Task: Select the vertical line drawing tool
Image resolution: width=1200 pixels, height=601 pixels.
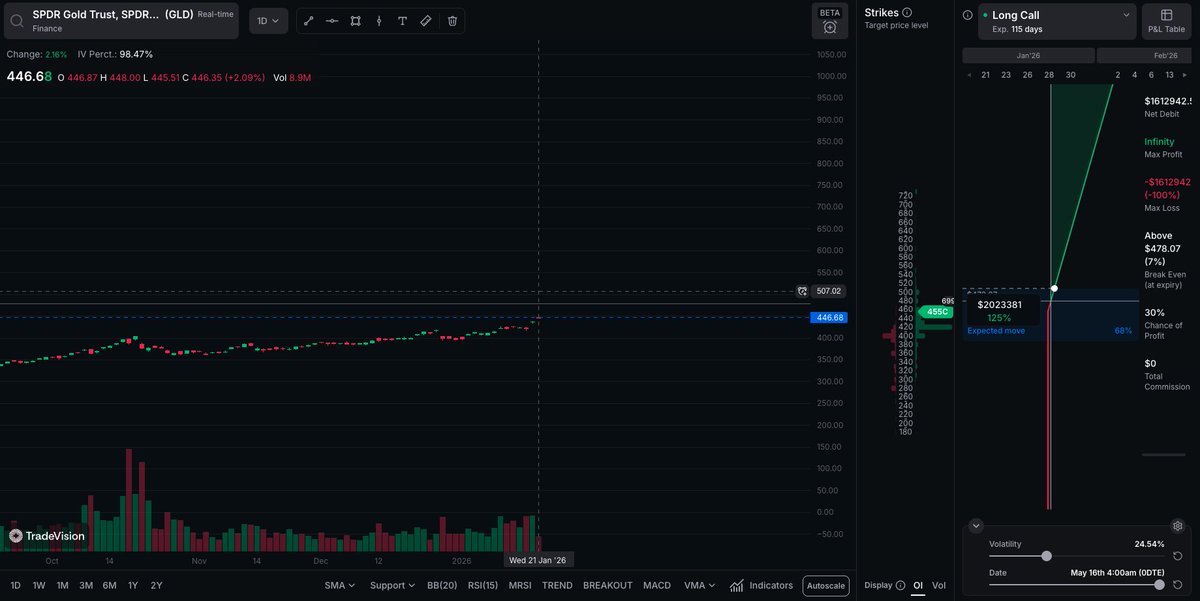Action: (379, 20)
